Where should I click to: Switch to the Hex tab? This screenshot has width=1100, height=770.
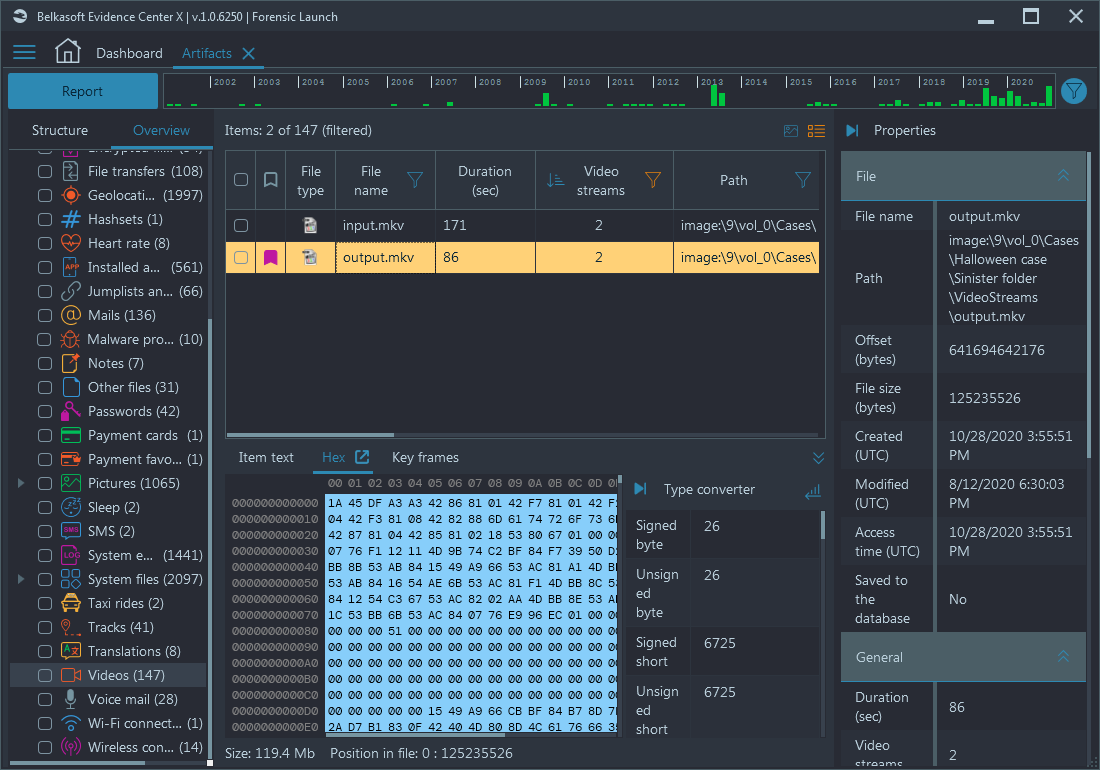point(333,457)
